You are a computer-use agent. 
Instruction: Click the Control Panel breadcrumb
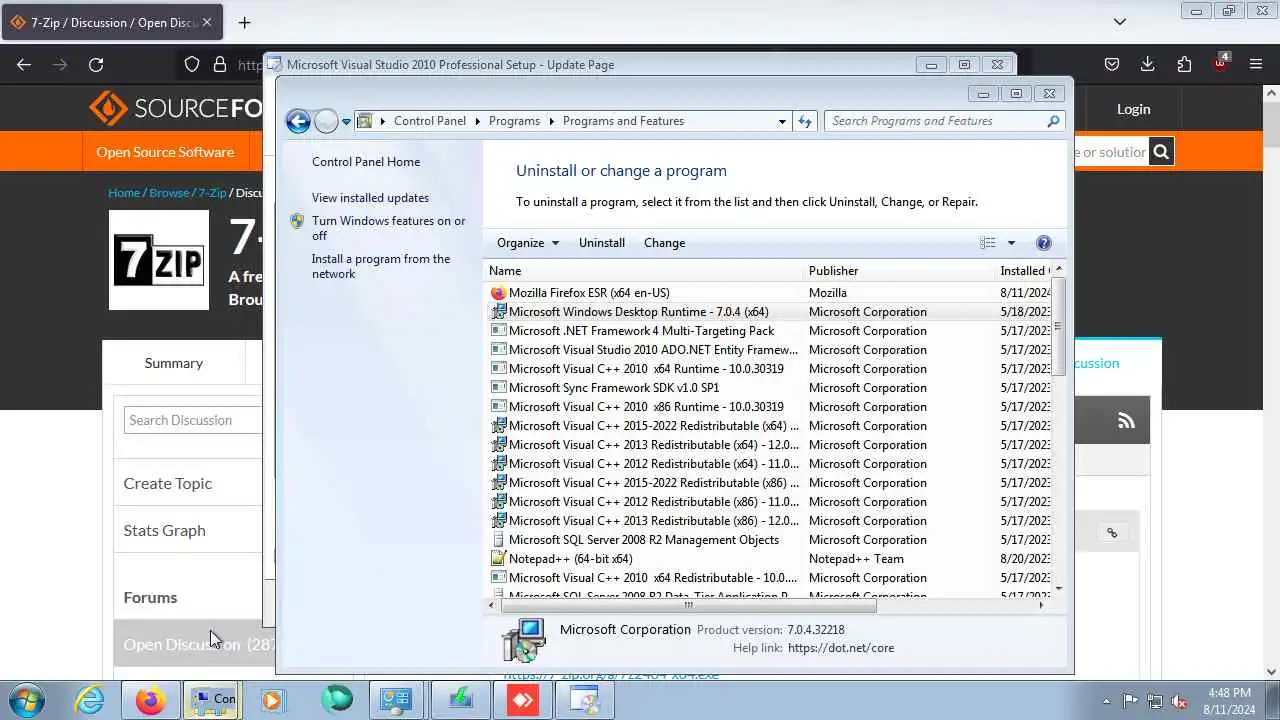point(430,121)
